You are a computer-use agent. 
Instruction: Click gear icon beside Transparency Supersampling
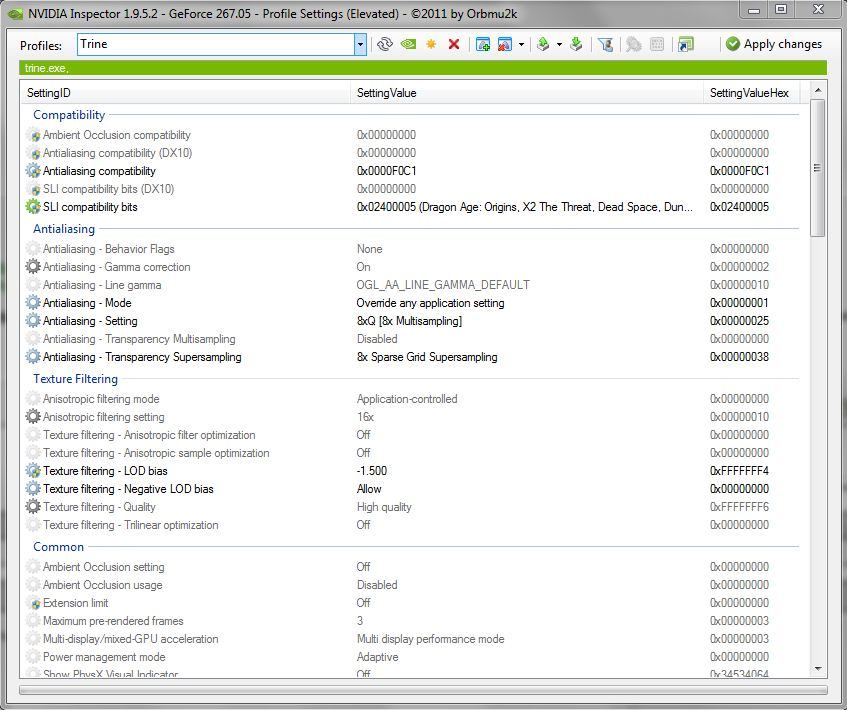tap(33, 357)
